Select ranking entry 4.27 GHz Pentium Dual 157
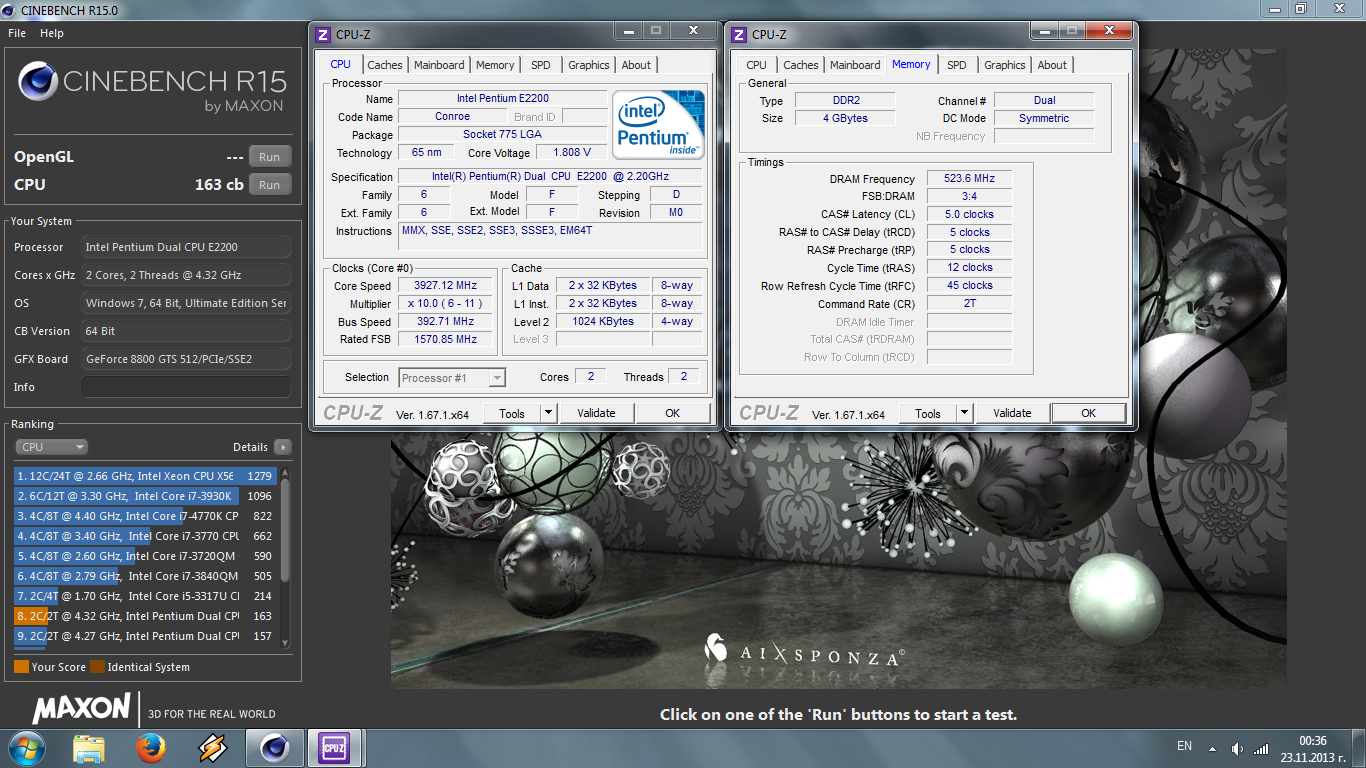Image resolution: width=1366 pixels, height=768 pixels. [x=145, y=636]
